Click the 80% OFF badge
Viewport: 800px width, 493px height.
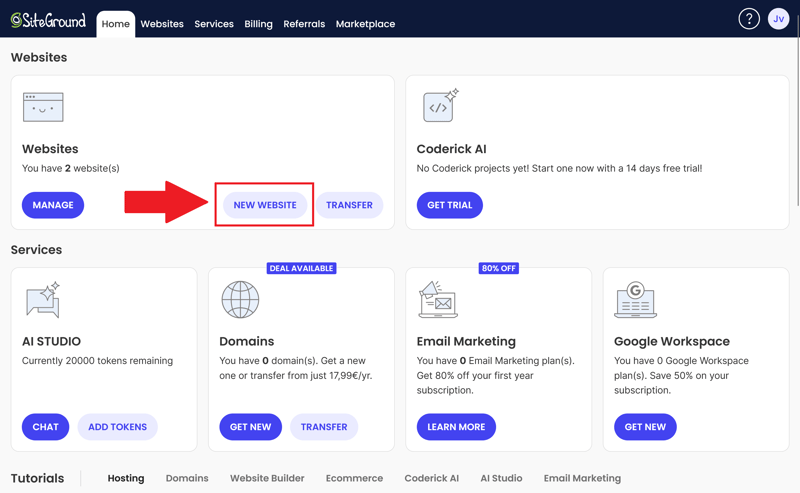[x=499, y=268]
